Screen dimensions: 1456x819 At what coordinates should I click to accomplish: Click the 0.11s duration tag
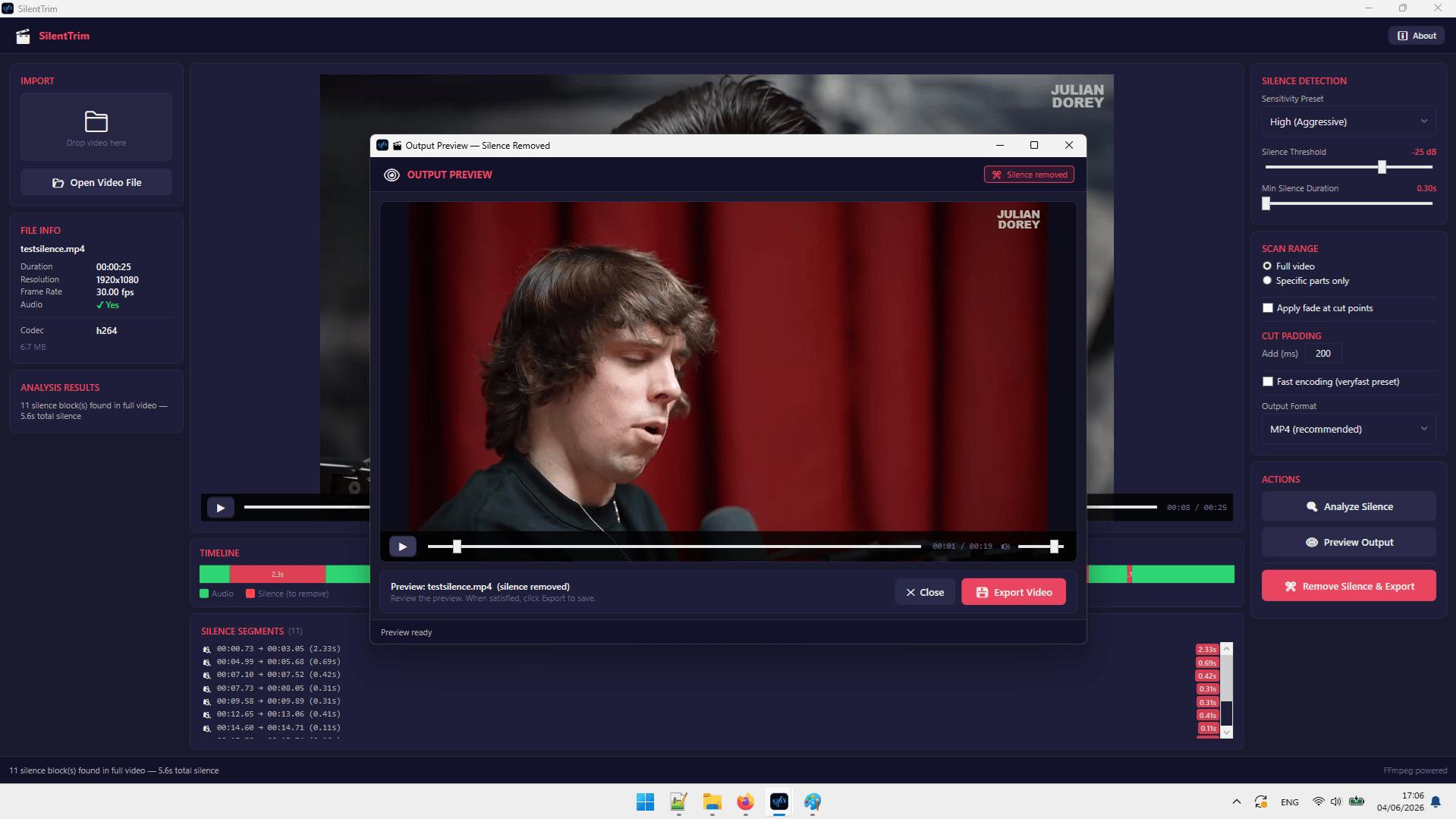coord(1208,728)
